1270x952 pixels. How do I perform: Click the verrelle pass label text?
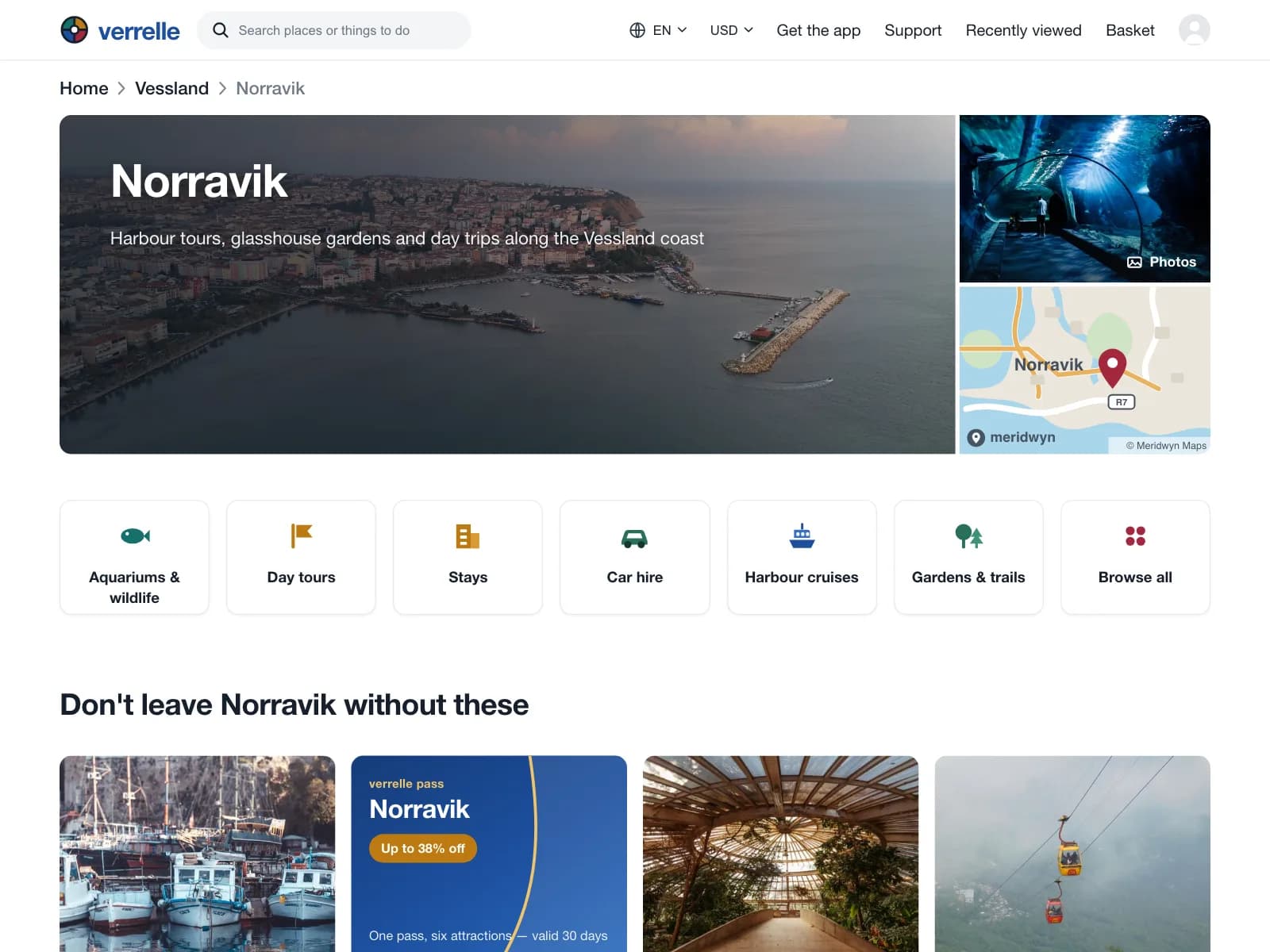pos(406,784)
